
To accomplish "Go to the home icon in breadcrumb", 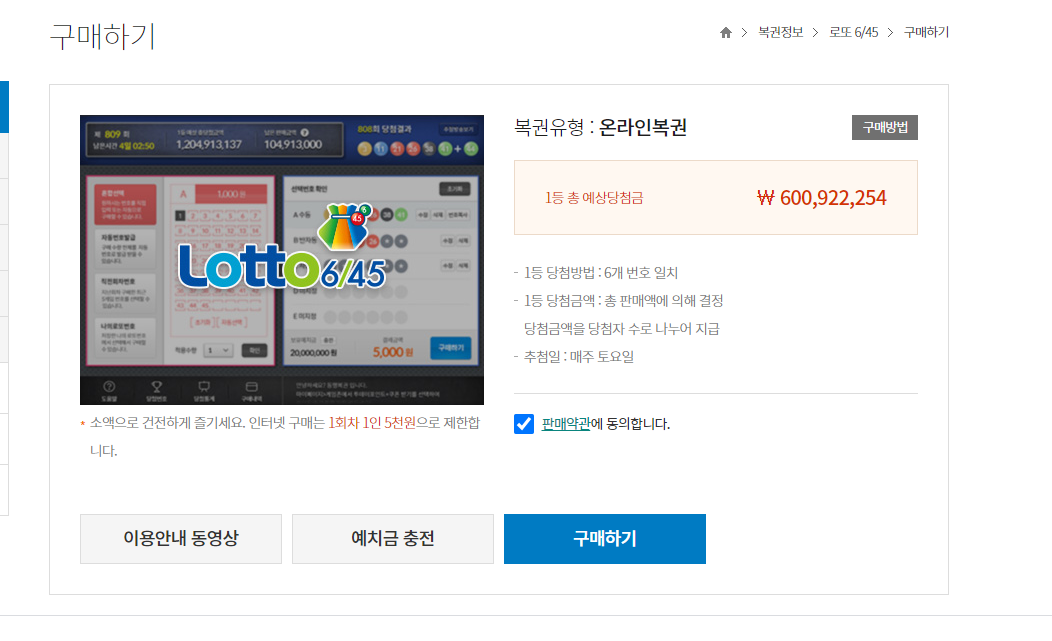I will 725,32.
